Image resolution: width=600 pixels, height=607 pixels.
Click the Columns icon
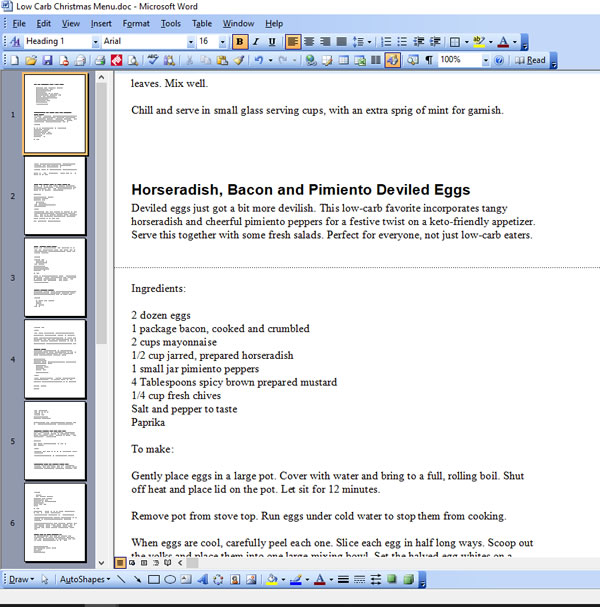(x=375, y=60)
